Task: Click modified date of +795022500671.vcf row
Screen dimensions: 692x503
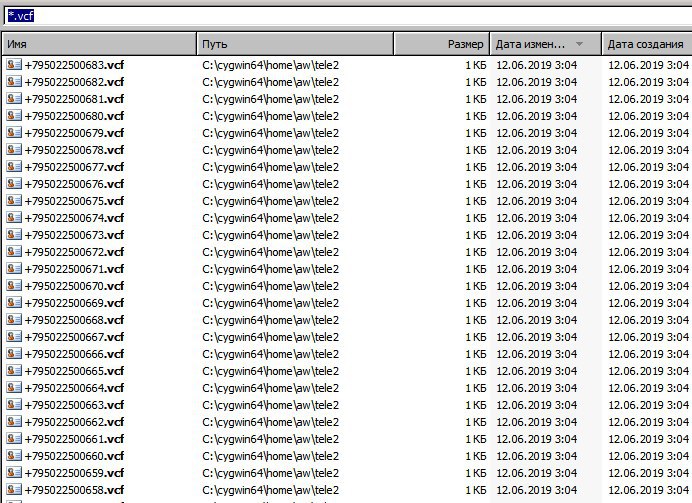Action: (x=537, y=269)
